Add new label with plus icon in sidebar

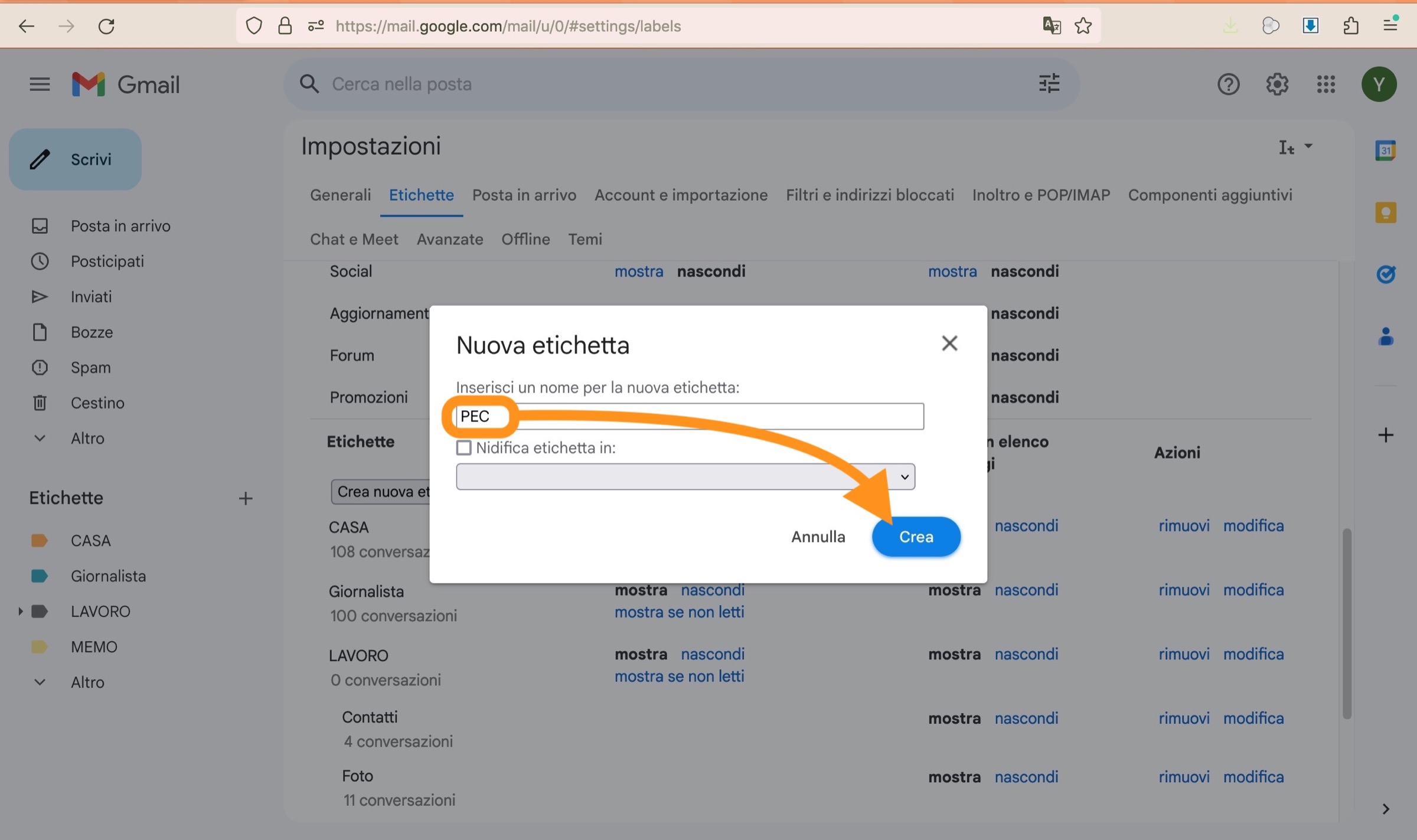coord(246,498)
